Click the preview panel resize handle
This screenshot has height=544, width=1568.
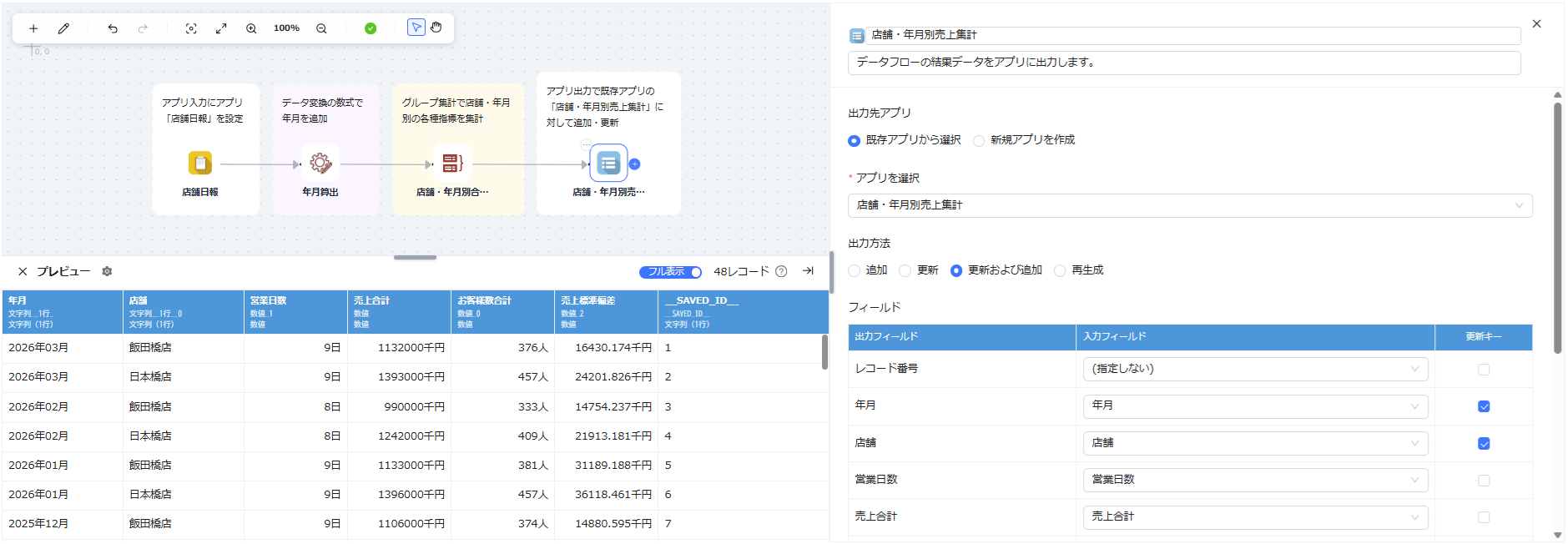point(415,257)
